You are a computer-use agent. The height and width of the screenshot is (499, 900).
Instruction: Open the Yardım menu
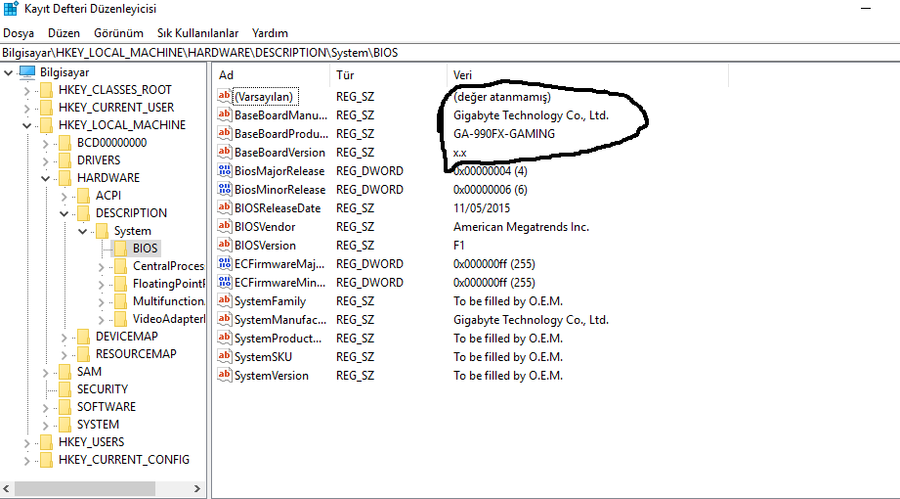tap(270, 33)
